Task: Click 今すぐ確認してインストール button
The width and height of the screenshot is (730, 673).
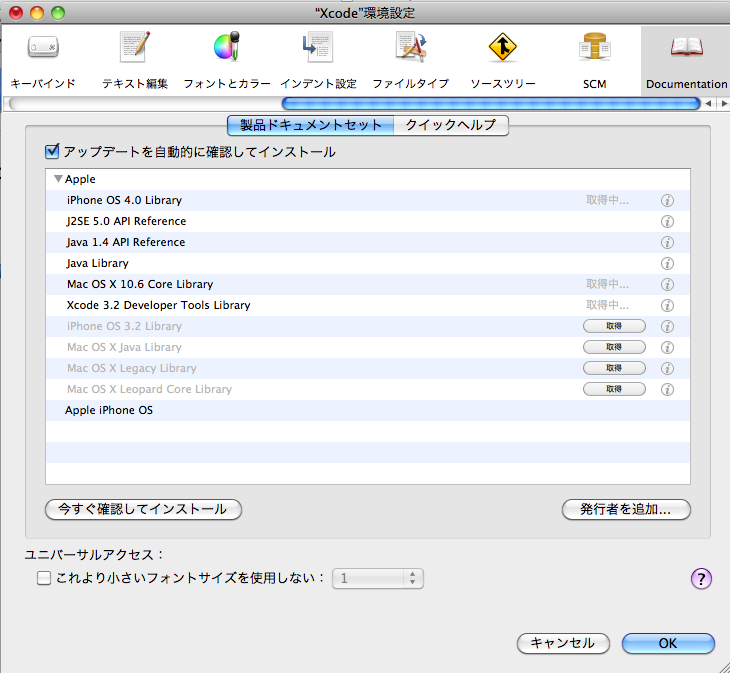Action: coord(143,509)
